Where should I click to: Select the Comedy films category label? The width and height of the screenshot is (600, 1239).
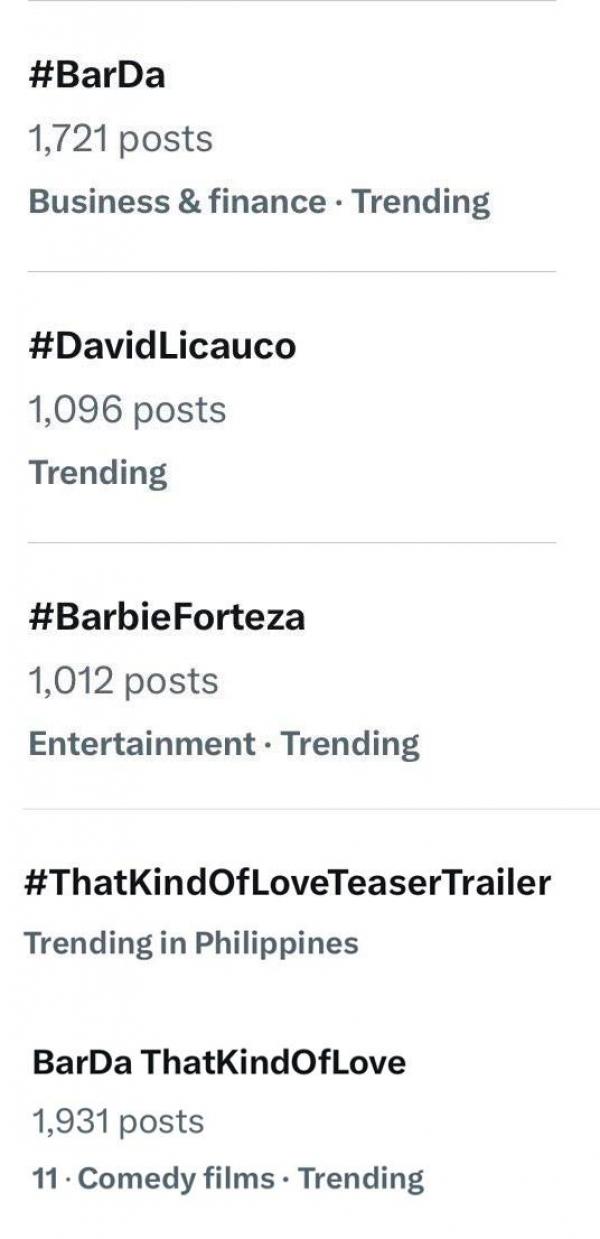[176, 1179]
